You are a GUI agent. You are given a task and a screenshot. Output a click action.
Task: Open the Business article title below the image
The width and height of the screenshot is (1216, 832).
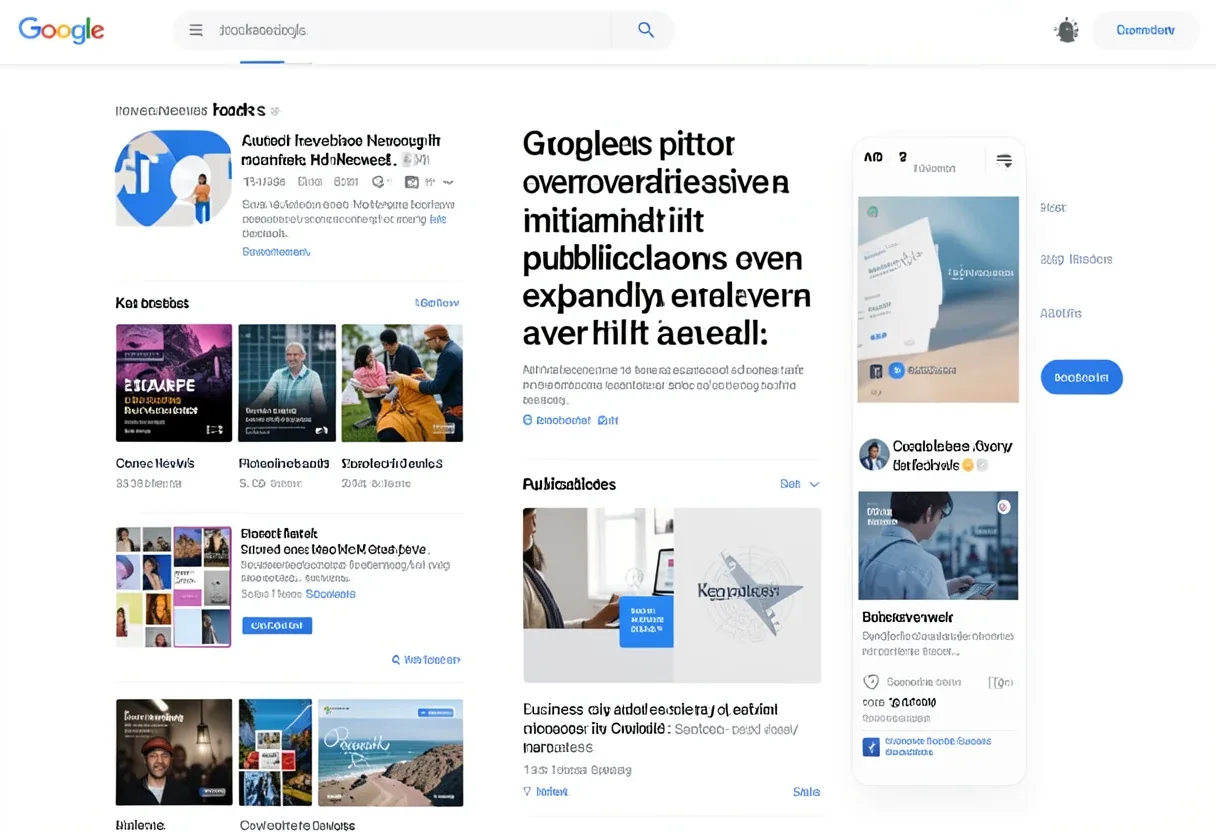(x=660, y=728)
